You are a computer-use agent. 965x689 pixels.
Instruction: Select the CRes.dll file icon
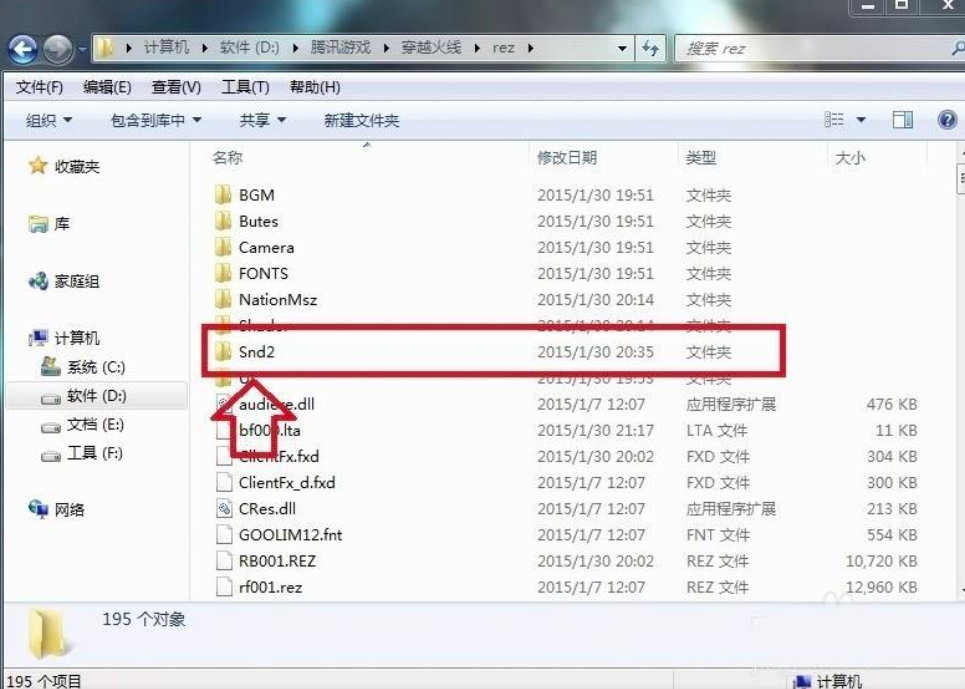pyautogui.click(x=223, y=509)
